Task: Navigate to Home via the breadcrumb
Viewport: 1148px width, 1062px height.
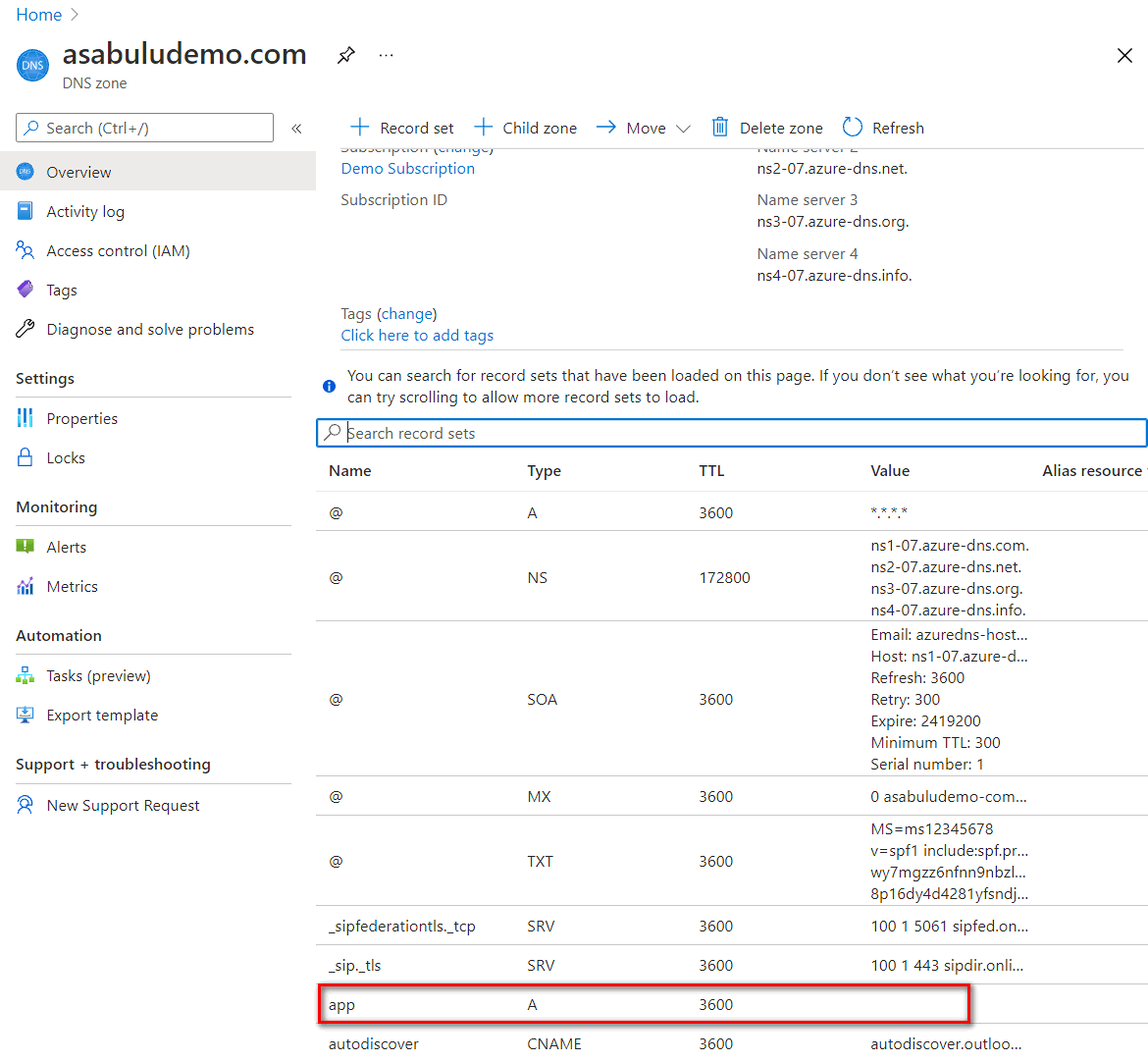Action: point(38,15)
